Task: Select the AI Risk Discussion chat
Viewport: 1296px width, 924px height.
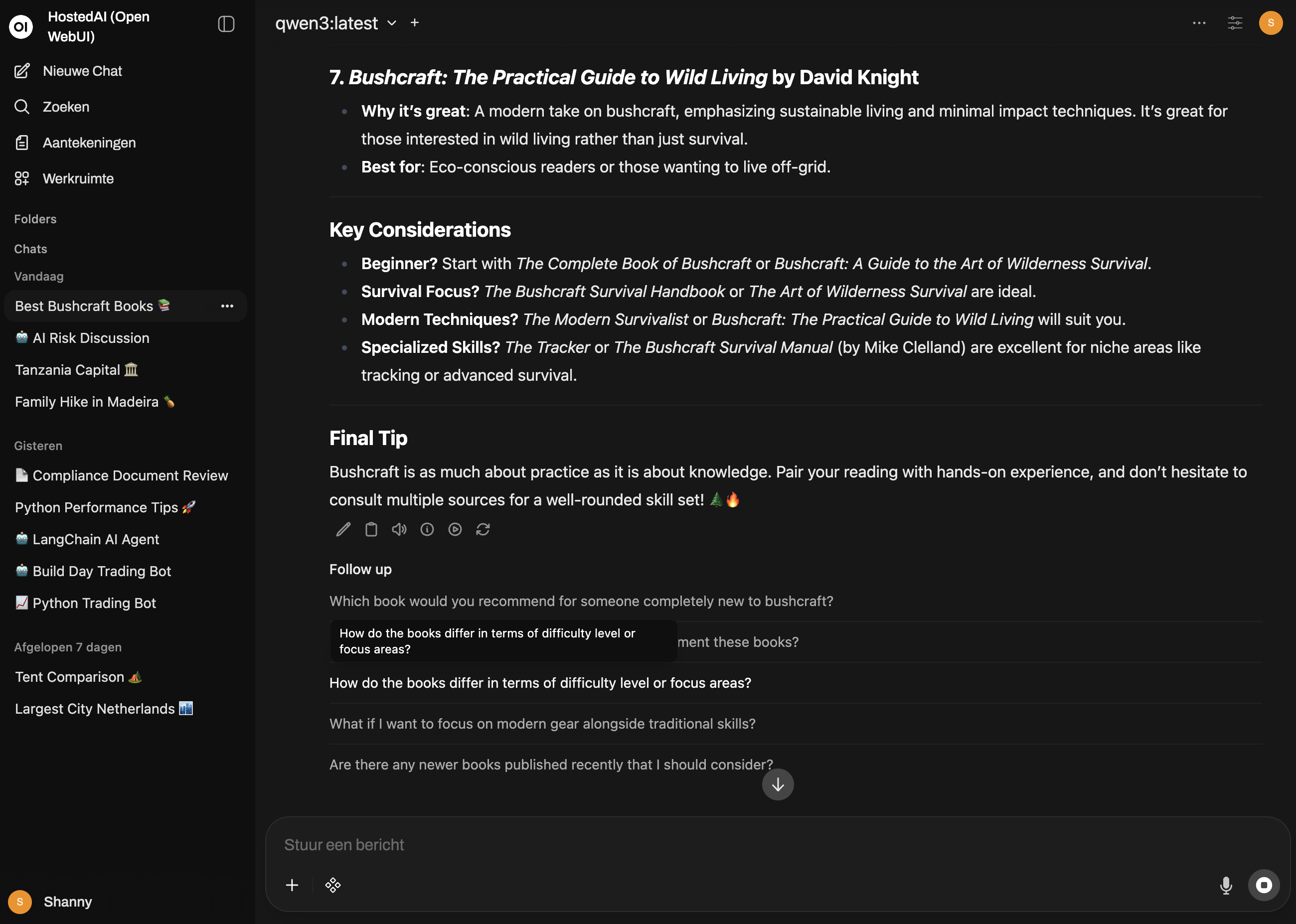Action: [82, 337]
